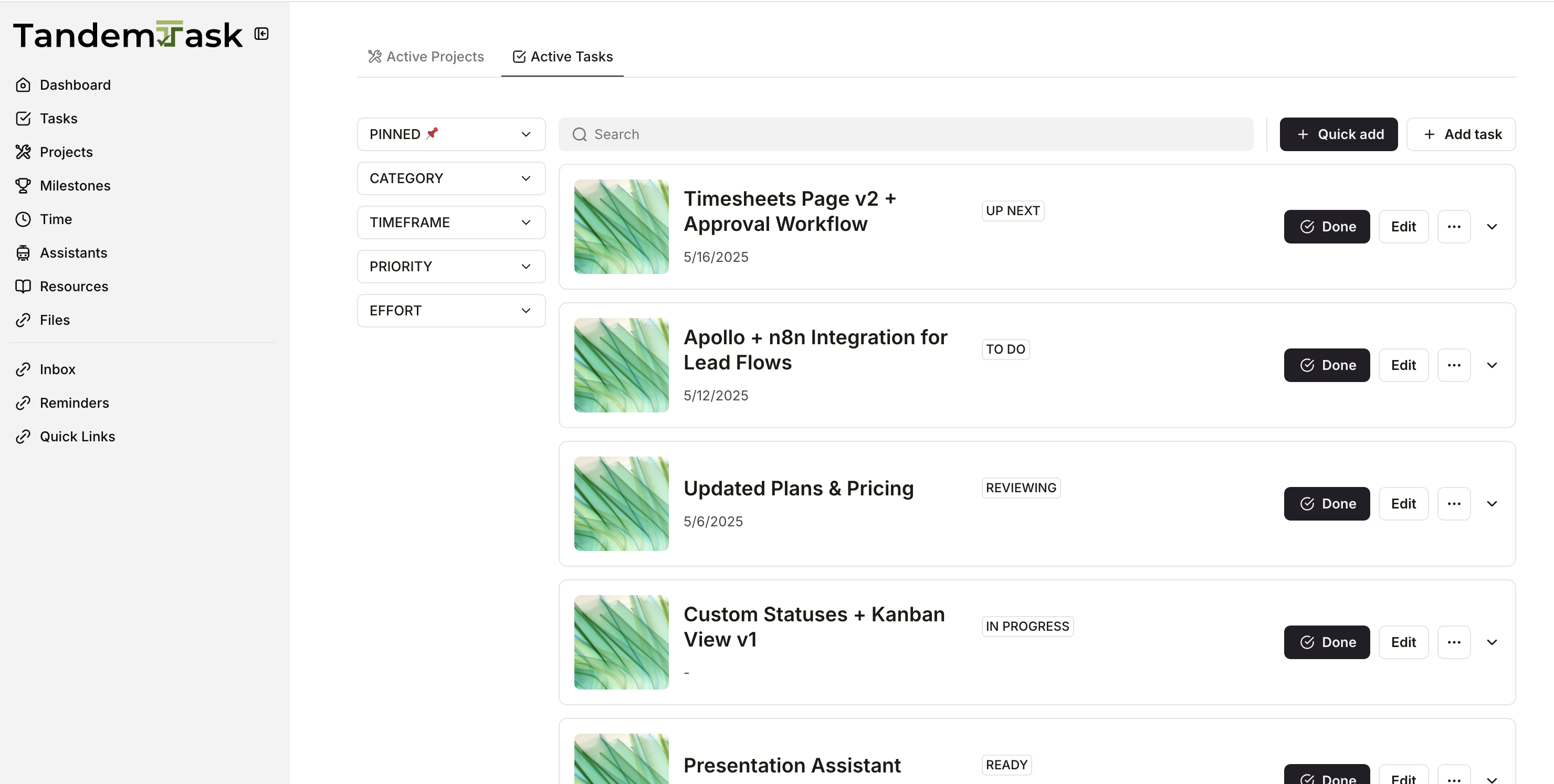Click the READY status badge
This screenshot has width=1554, height=784.
pyautogui.click(x=1006, y=765)
